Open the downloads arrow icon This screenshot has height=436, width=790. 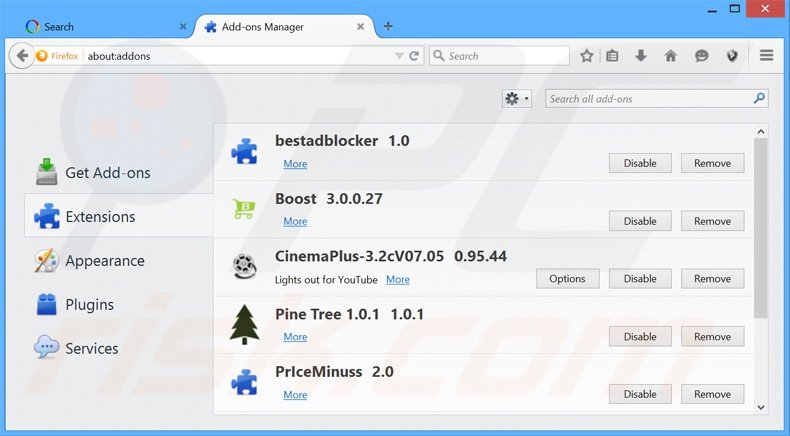tap(641, 56)
